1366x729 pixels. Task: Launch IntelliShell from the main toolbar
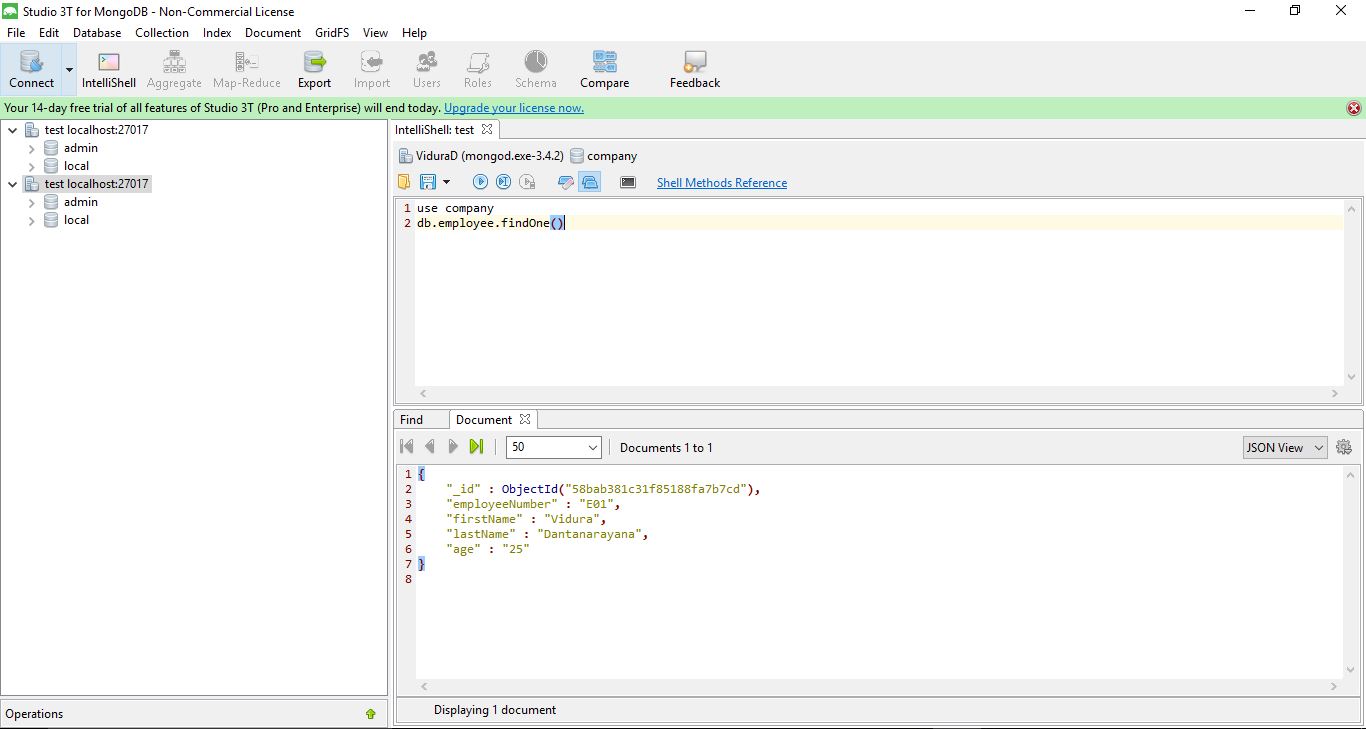coord(109,70)
